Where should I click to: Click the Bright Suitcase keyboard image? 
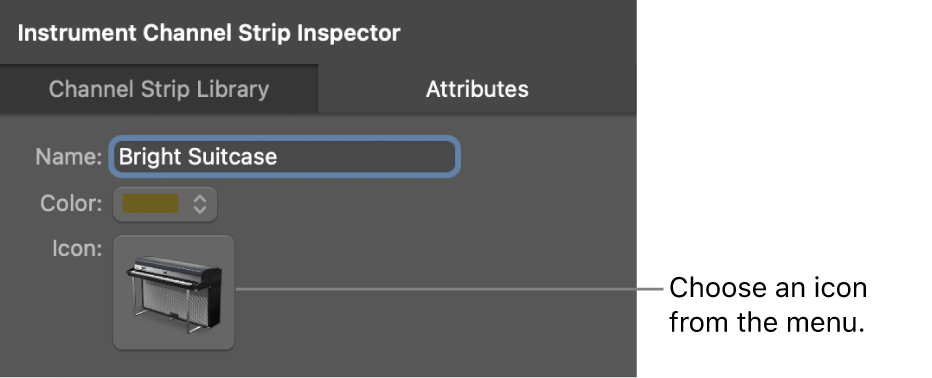point(174,294)
